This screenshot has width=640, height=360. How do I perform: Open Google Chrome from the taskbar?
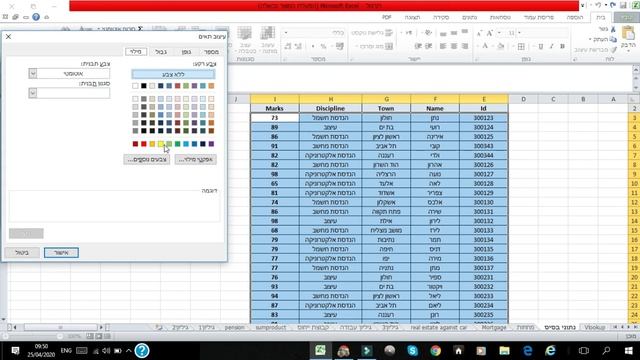click(x=435, y=351)
